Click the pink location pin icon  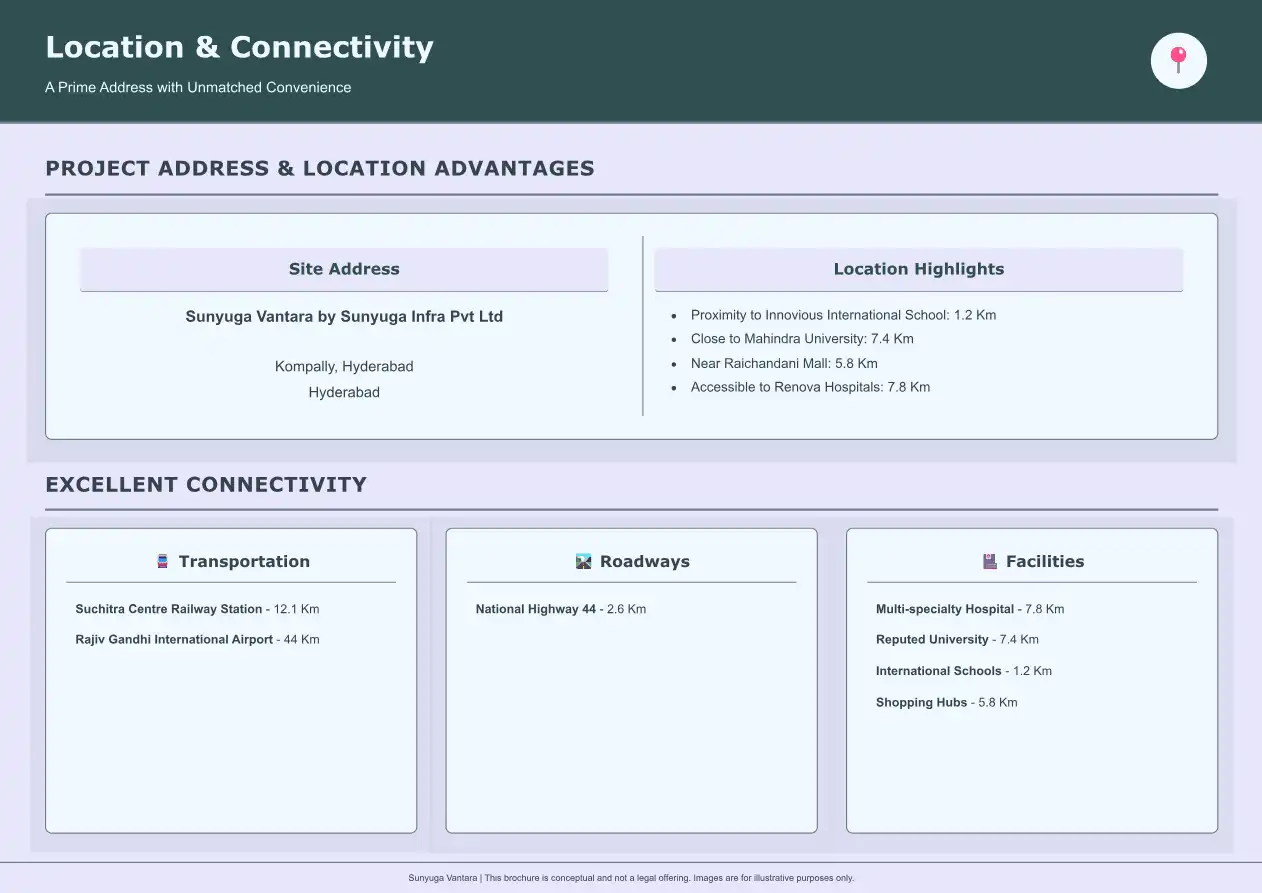[1179, 60]
